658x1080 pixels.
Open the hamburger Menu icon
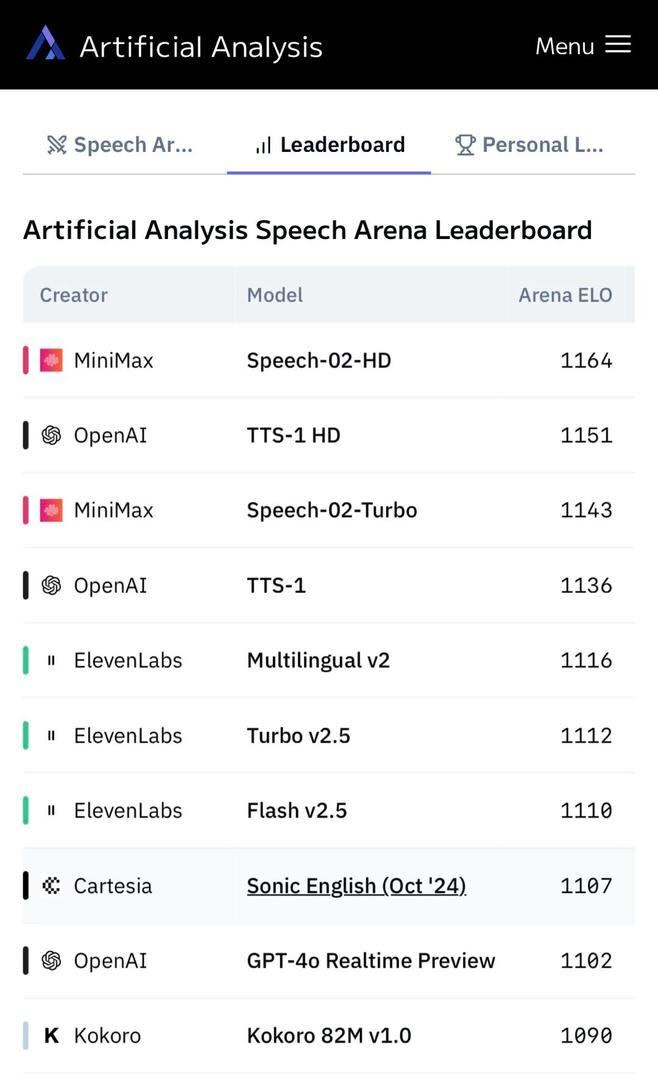[618, 45]
